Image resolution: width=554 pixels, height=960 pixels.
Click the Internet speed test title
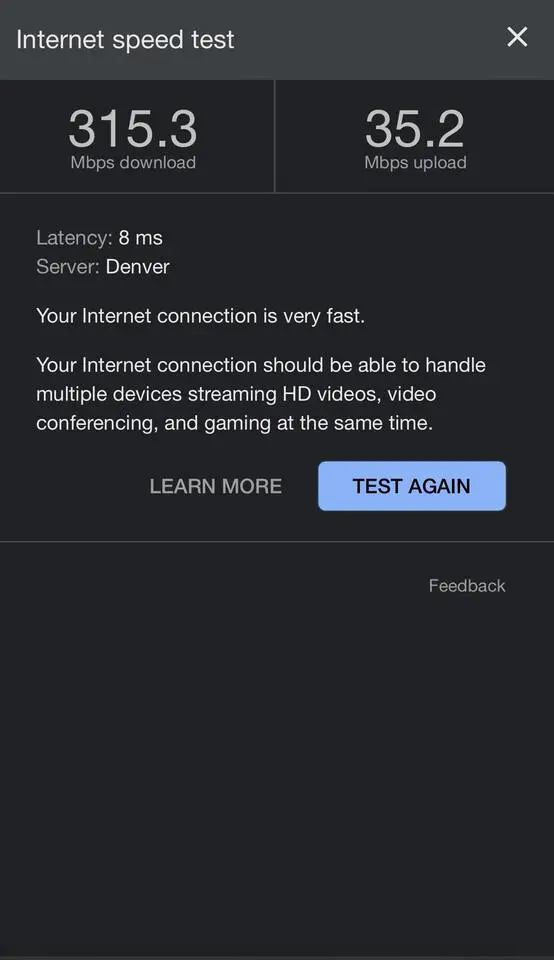125,40
